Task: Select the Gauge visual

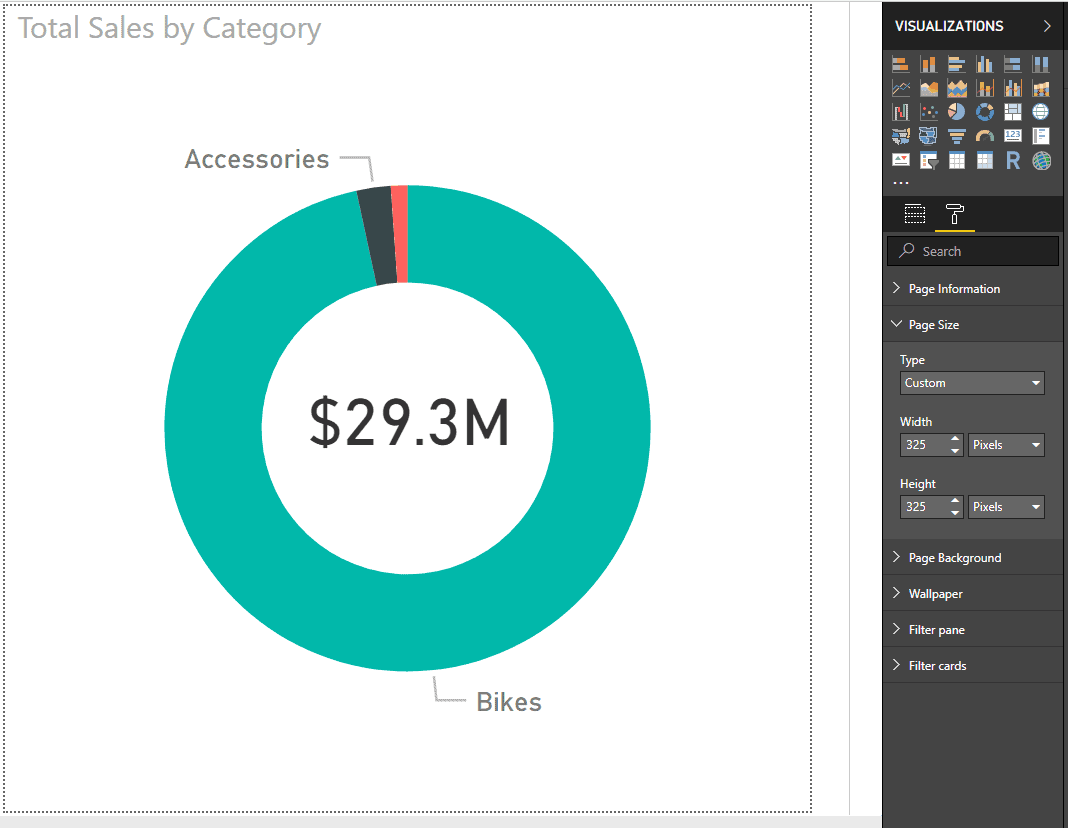Action: [984, 136]
